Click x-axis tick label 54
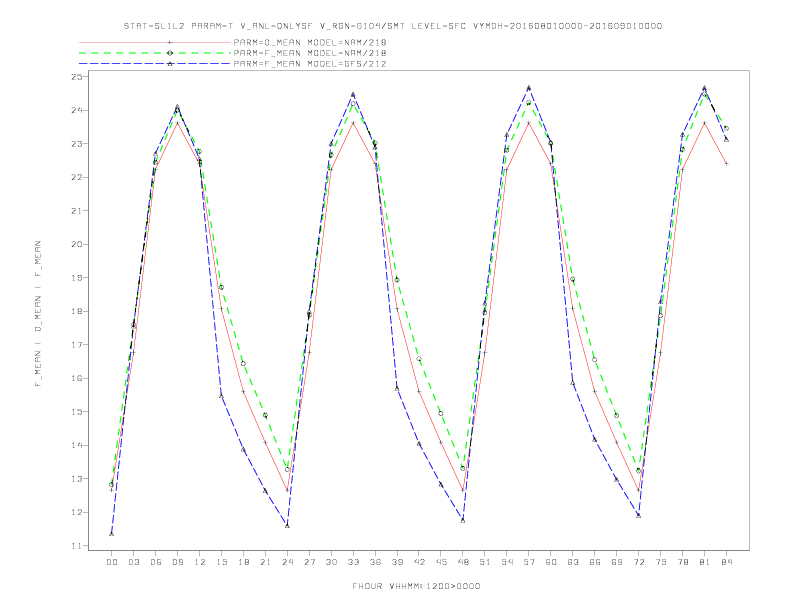 [507, 562]
